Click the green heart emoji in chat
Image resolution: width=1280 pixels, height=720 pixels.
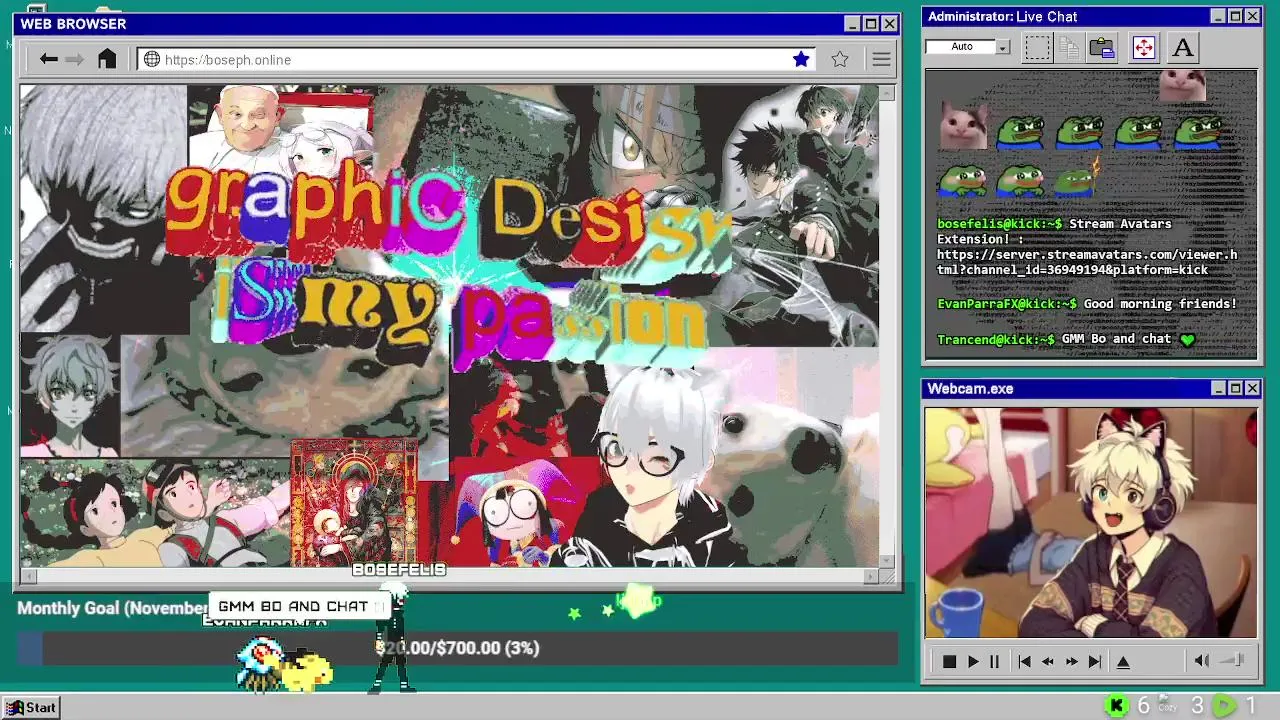[x=1187, y=340]
